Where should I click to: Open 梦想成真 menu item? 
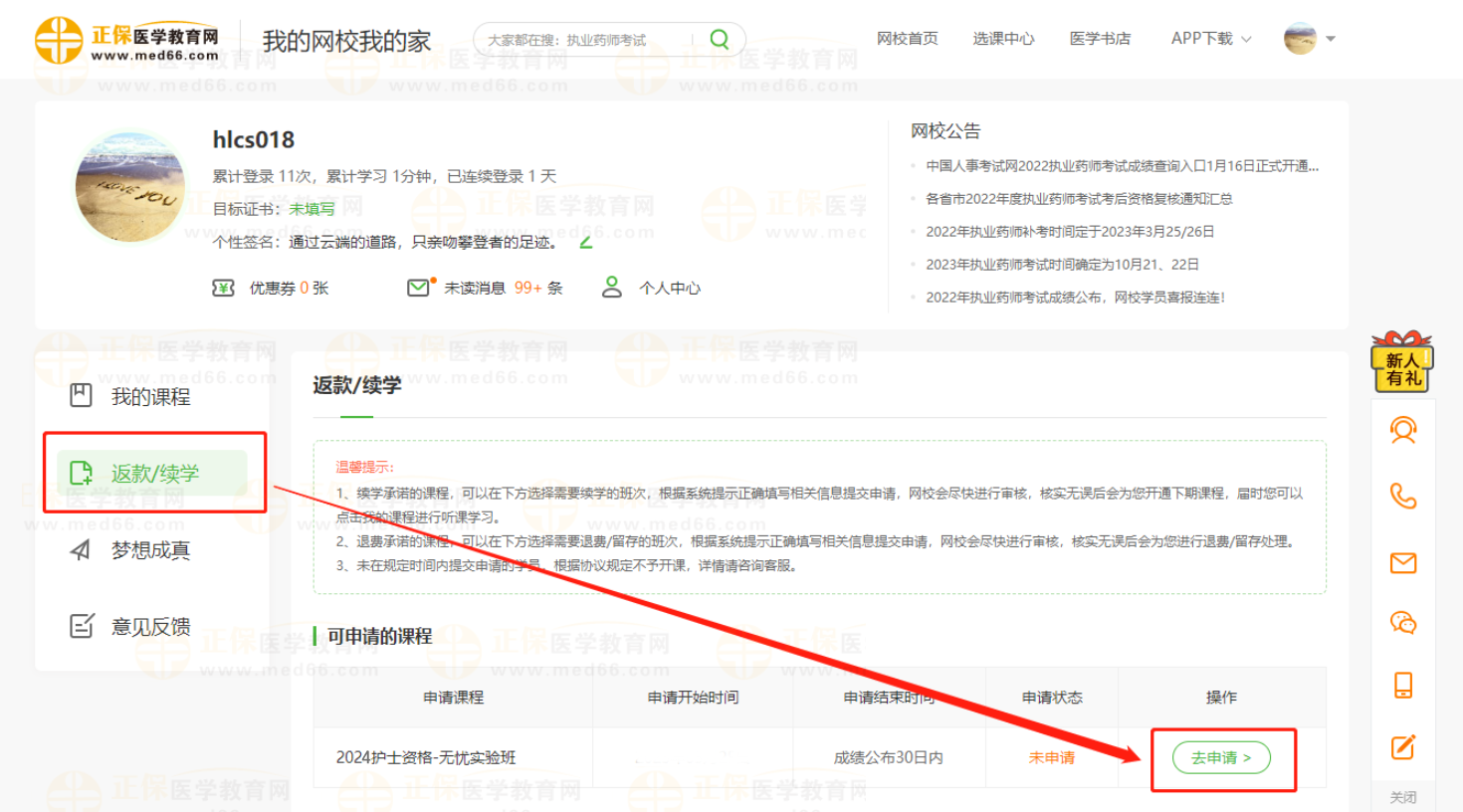pos(150,550)
